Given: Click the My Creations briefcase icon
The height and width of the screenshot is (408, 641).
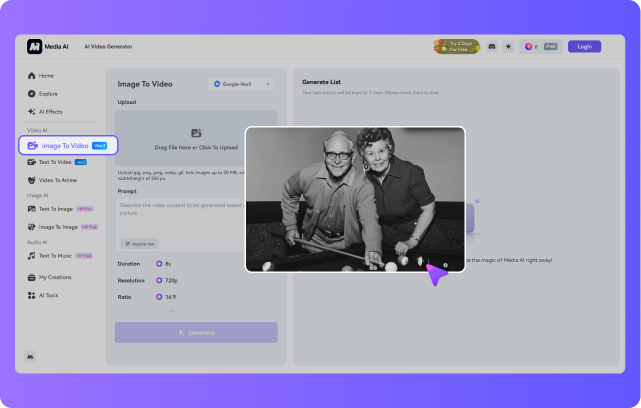Looking at the screenshot, I should [31, 277].
